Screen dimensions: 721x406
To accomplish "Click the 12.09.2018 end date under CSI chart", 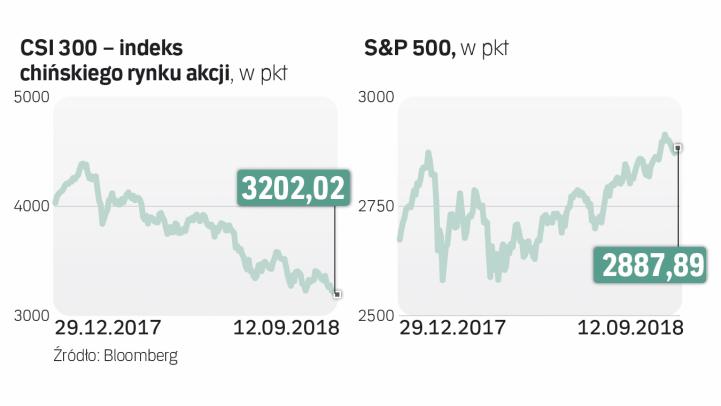I will coord(288,328).
